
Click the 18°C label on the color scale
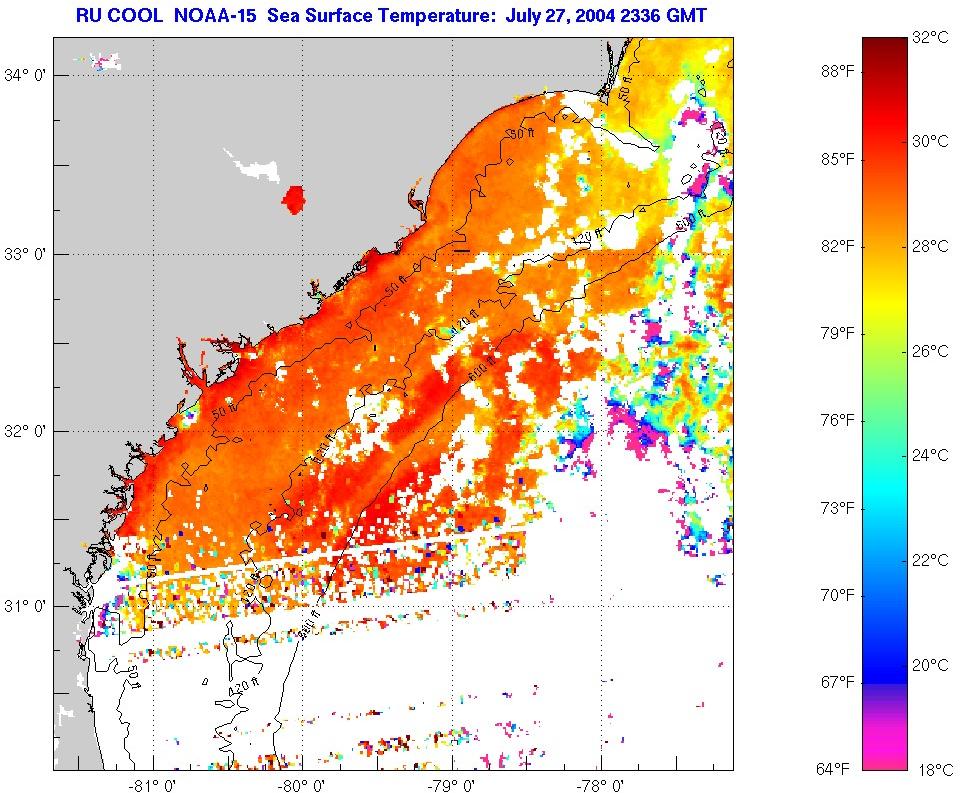pos(934,770)
